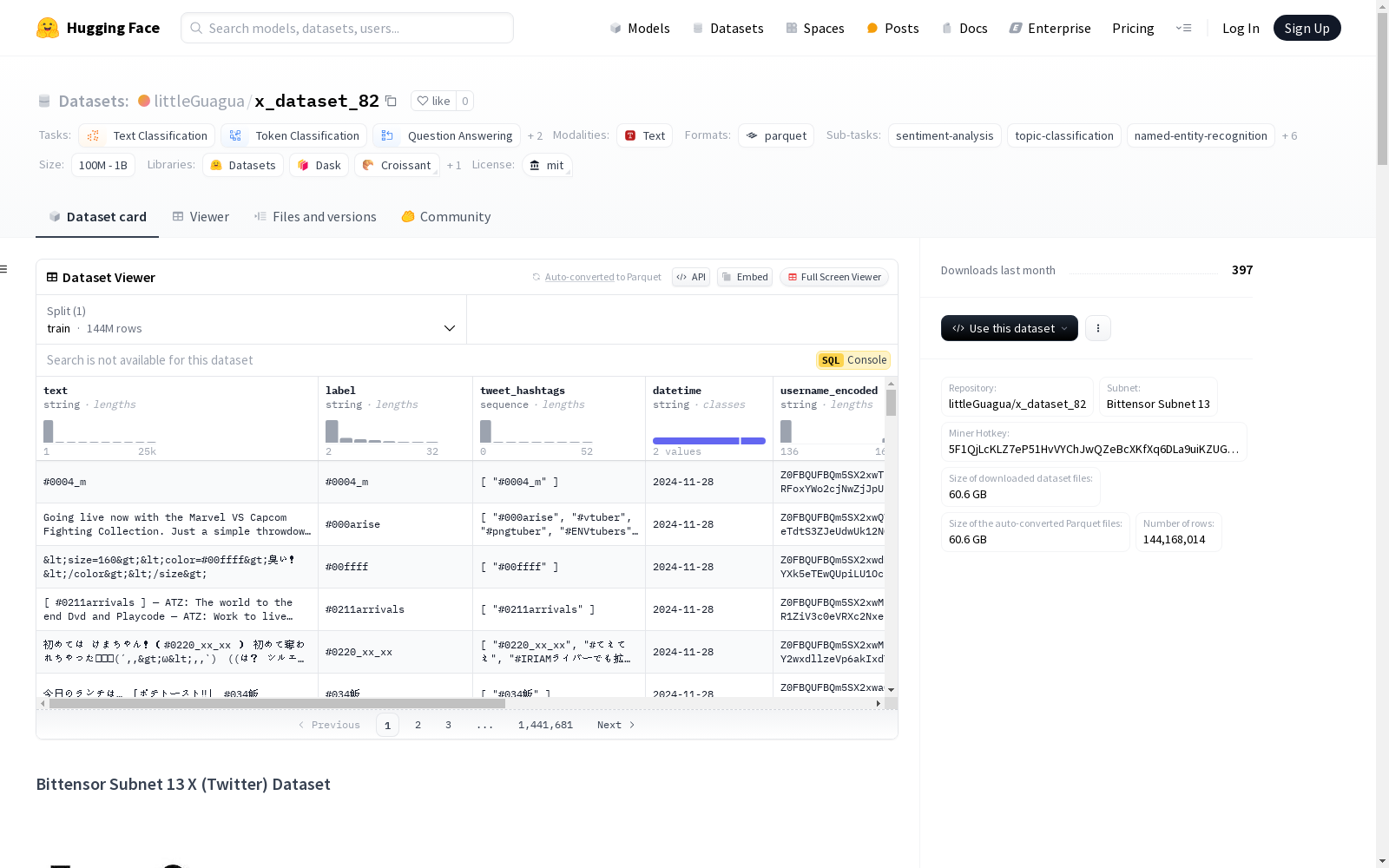Screen dimensions: 1389x868
Task: Click the Embed button
Action: (x=745, y=278)
